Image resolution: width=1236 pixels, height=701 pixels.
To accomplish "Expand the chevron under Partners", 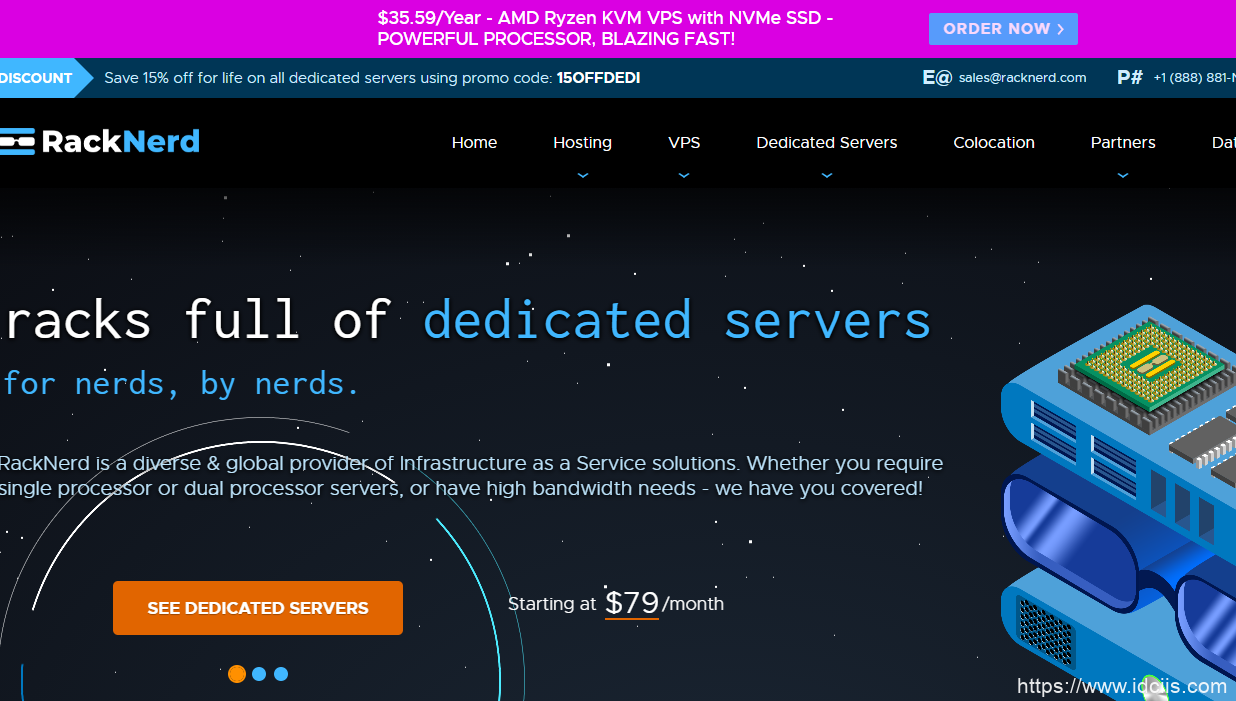I will (1123, 175).
